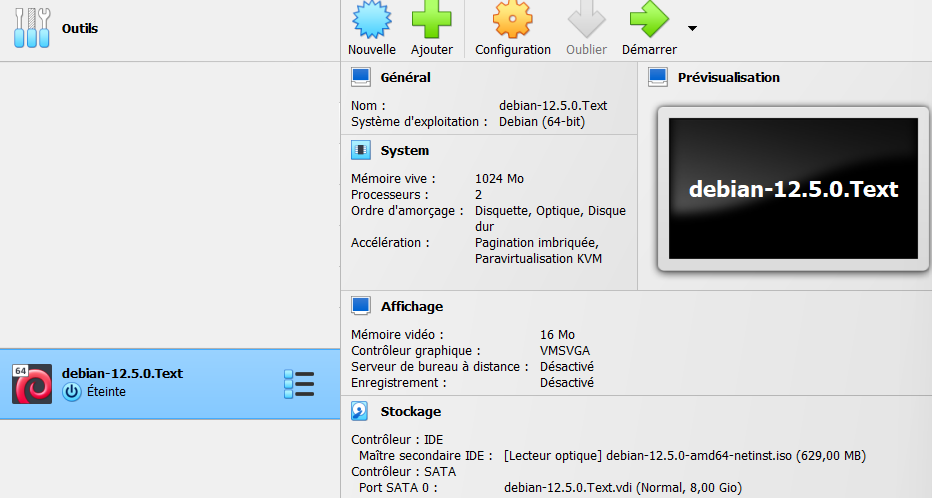Click the debian-12.5.0.Text.vdi disk entry
932x498 pixels.
[x=623, y=488]
